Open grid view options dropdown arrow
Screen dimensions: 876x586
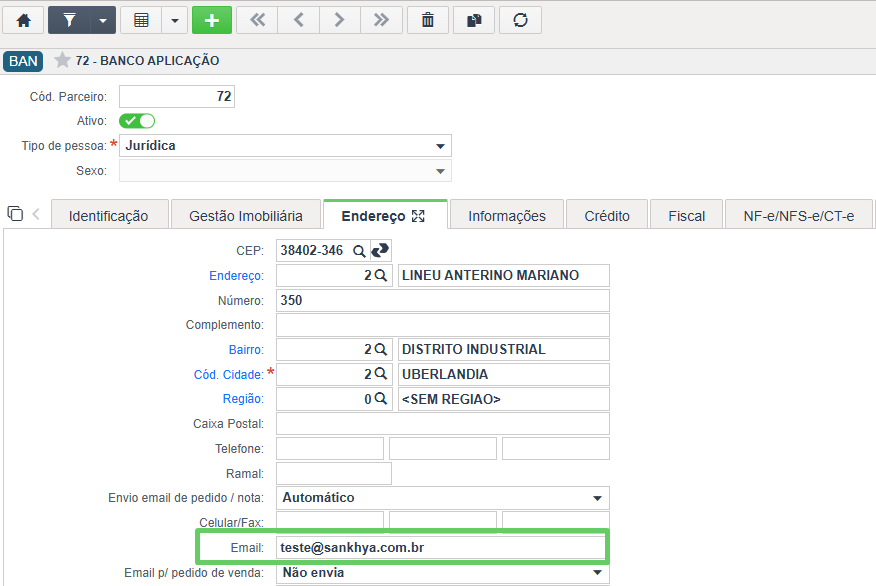pyautogui.click(x=174, y=20)
